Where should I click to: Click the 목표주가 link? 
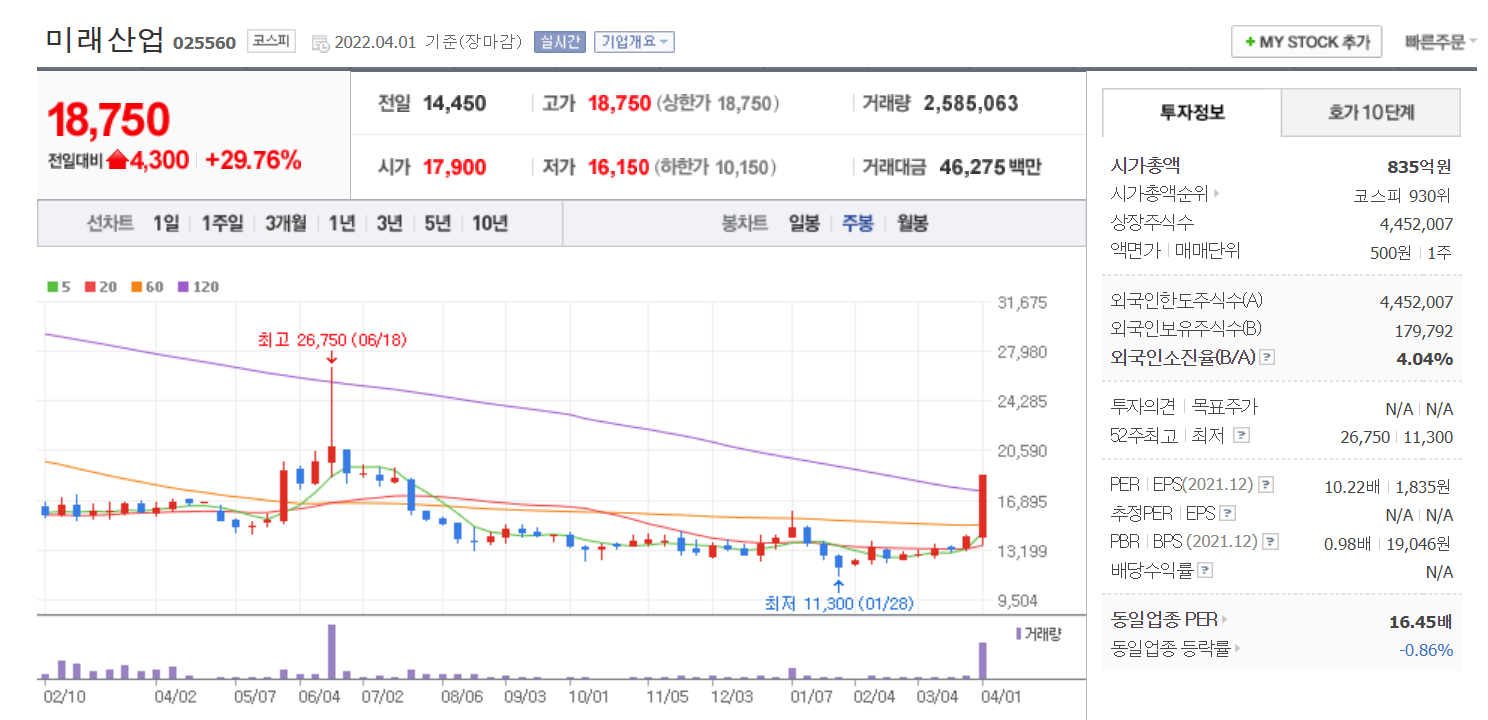1225,407
